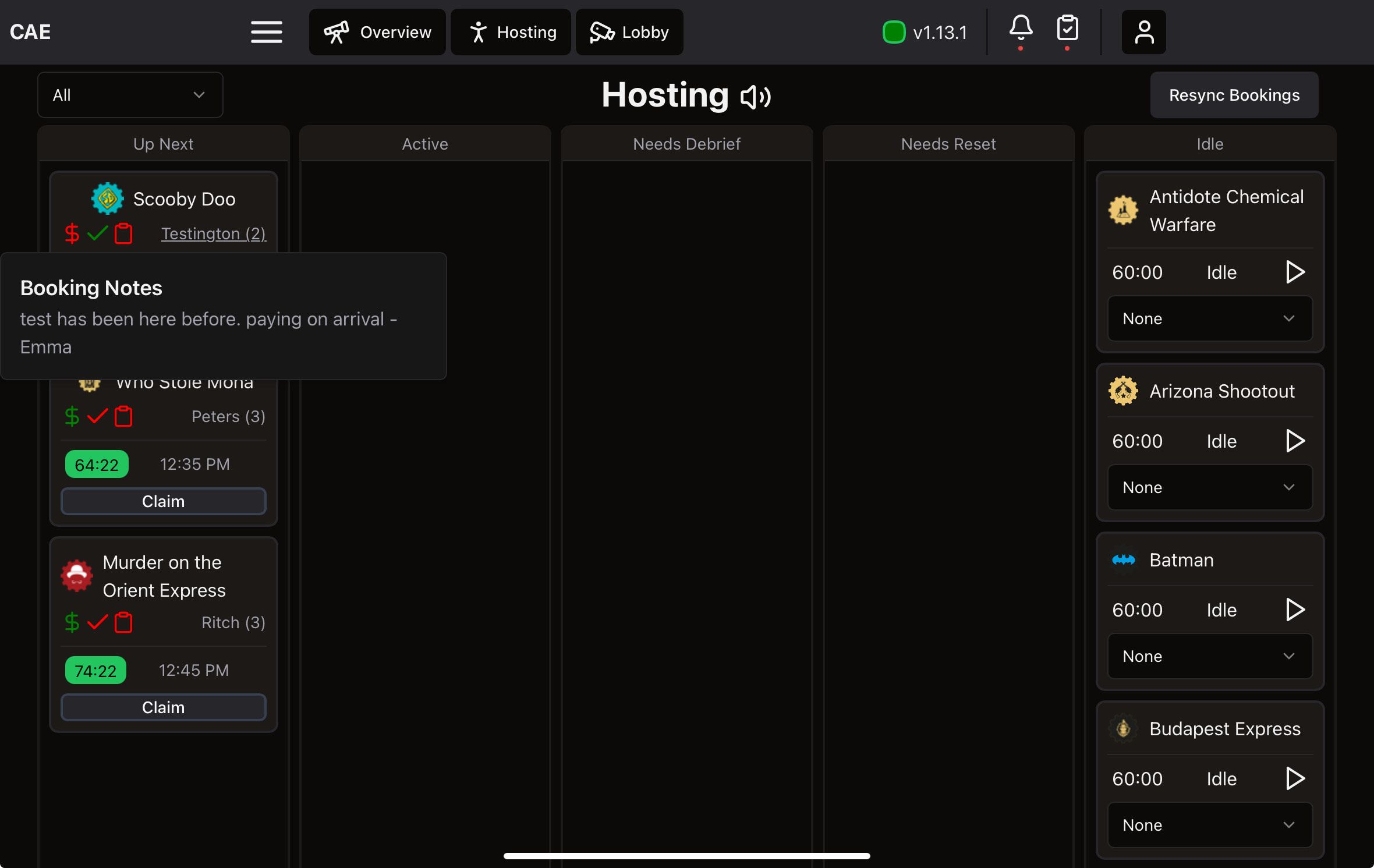Viewport: 1374px width, 868px height.
Task: Toggle the Hosting sound speaker icon
Action: (756, 97)
